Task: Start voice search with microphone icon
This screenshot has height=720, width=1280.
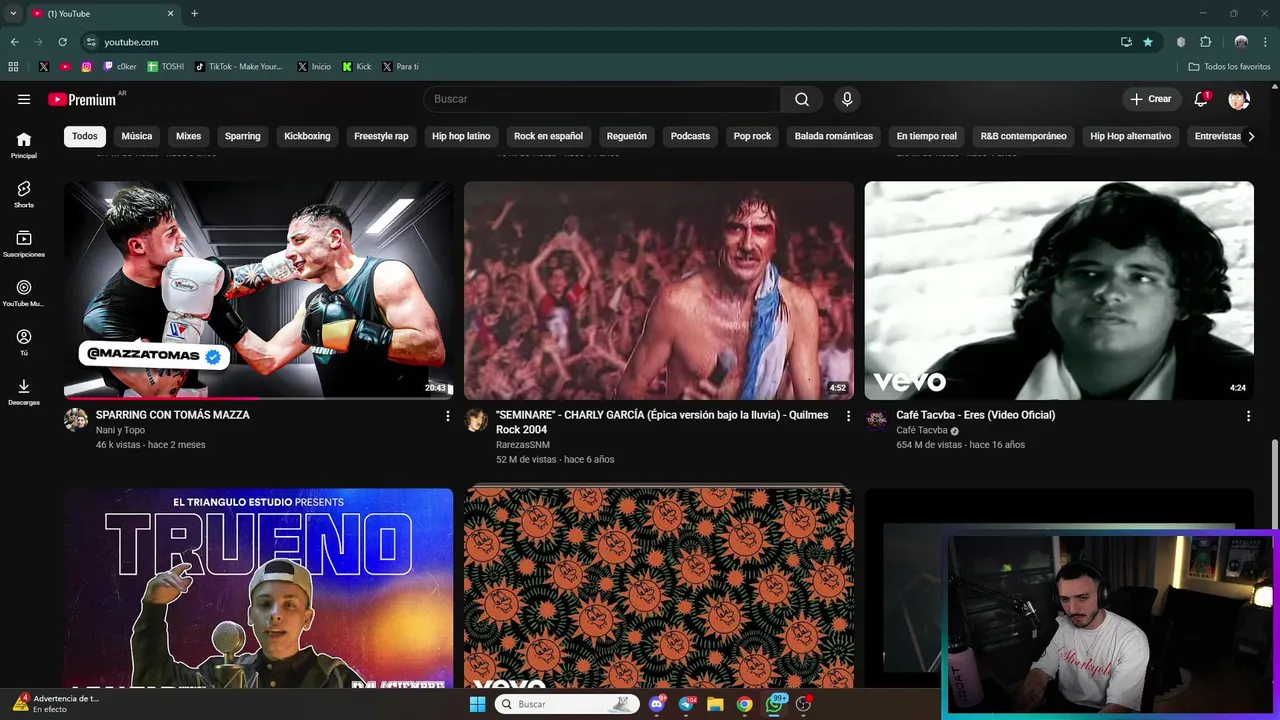Action: tap(847, 99)
